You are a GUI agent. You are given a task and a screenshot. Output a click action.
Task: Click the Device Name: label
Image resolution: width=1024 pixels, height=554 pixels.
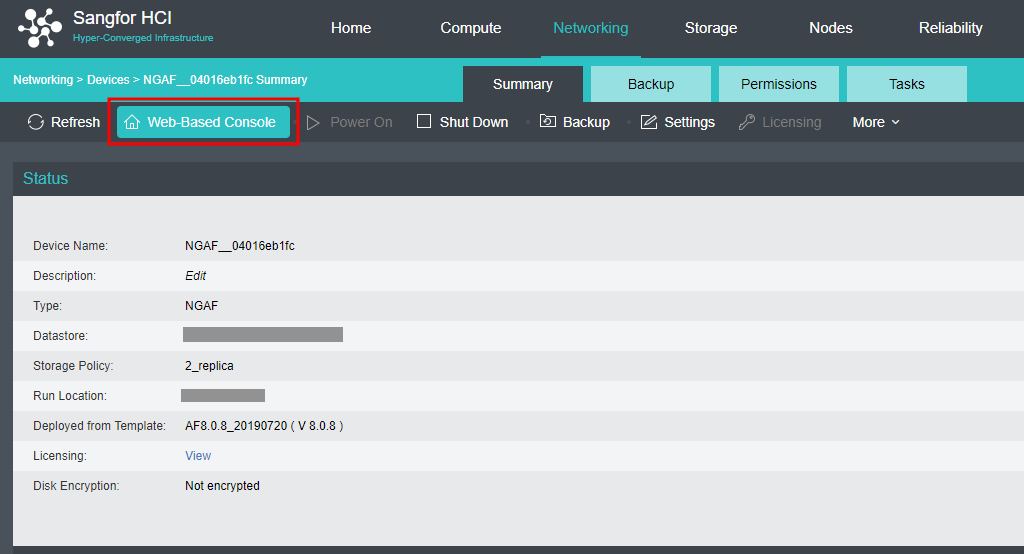point(71,246)
